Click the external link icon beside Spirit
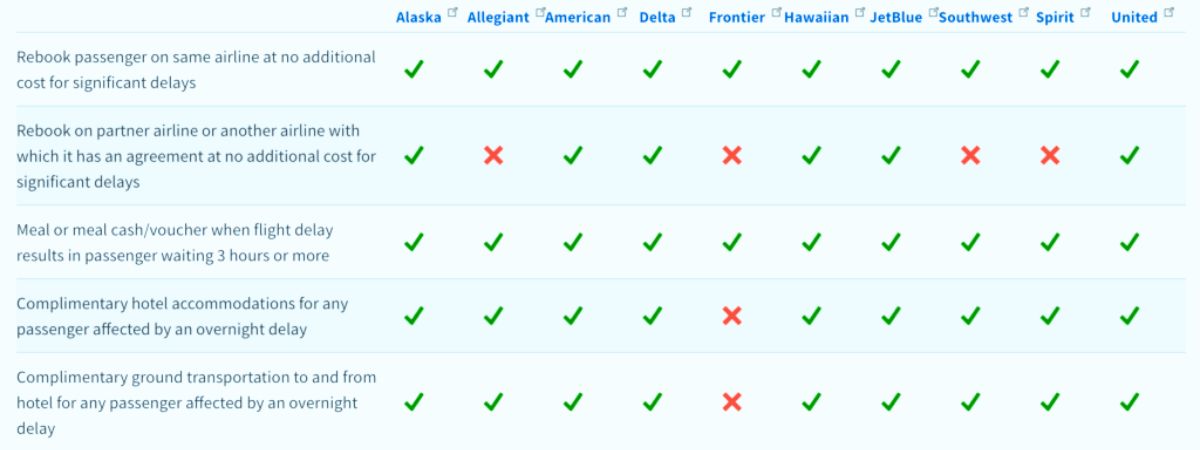This screenshot has height=450, width=1200. [1085, 13]
